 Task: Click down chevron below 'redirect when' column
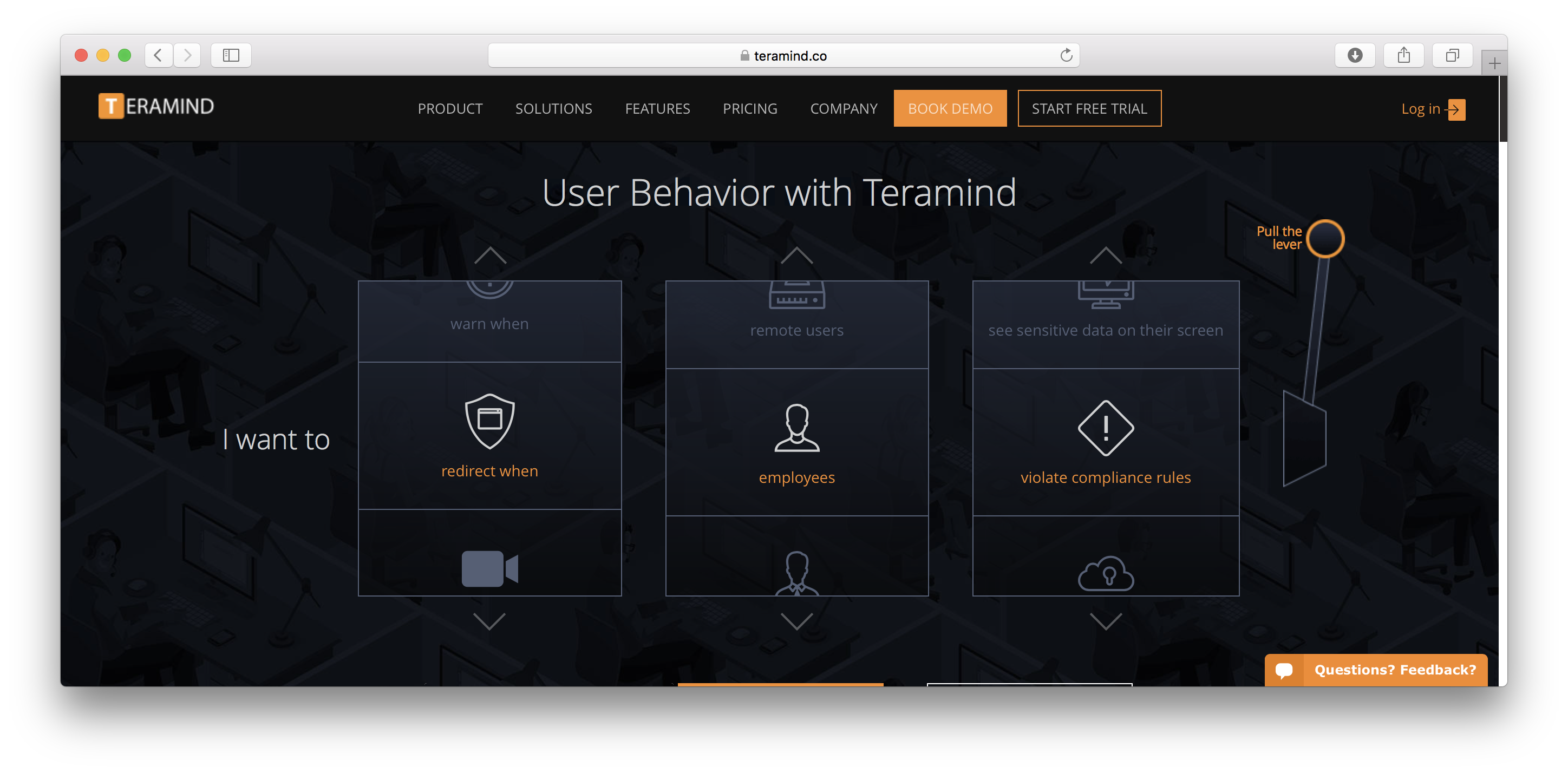point(489,621)
